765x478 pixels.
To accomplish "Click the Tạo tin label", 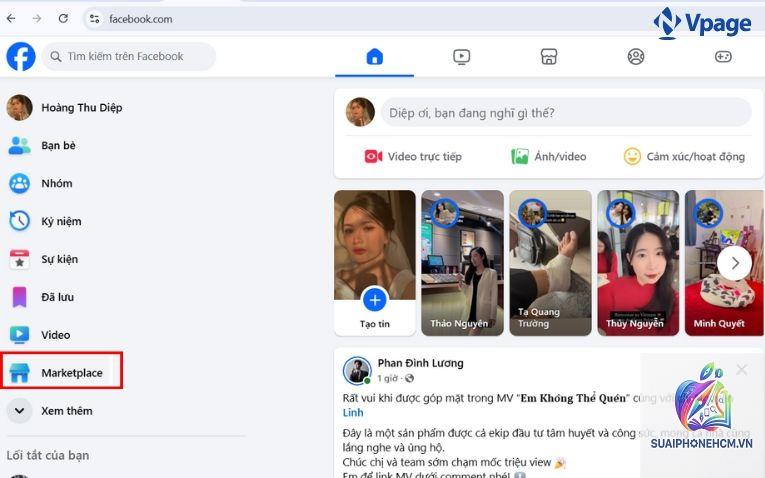I will point(375,324).
